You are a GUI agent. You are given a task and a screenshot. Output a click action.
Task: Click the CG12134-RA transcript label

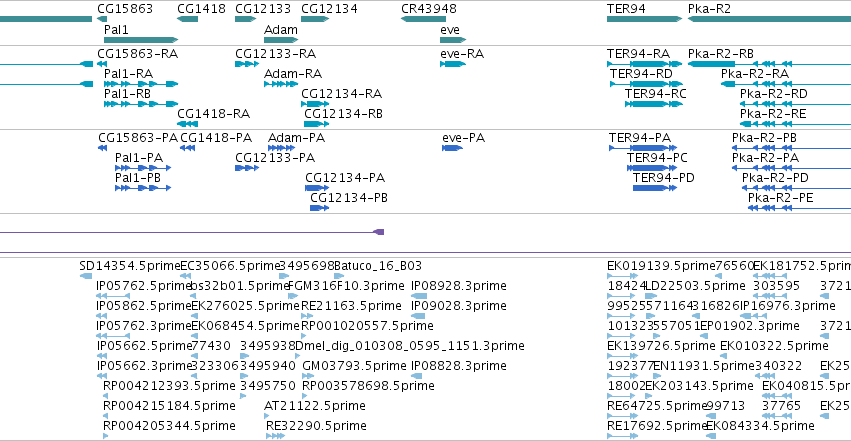pyautogui.click(x=341, y=94)
